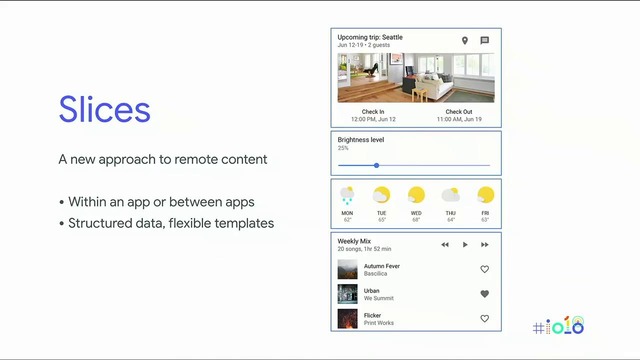This screenshot has width=640, height=360.
Task: Unlike the Urban song heart
Action: 484,294
